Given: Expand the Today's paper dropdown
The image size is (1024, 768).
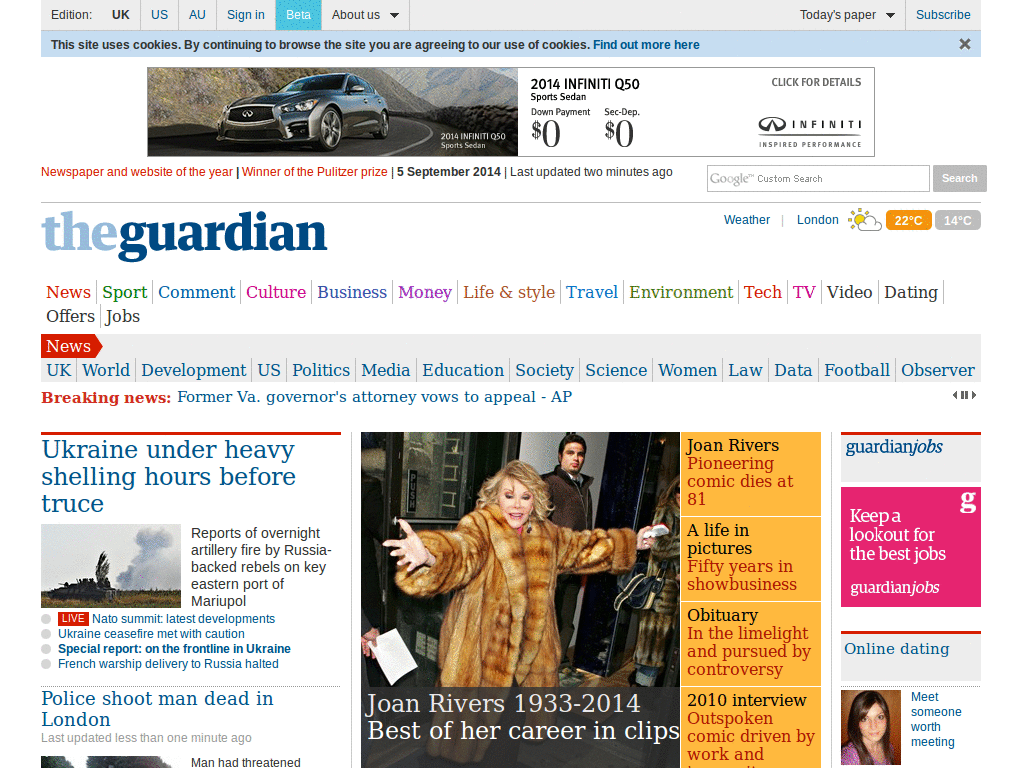Looking at the screenshot, I should 847,15.
